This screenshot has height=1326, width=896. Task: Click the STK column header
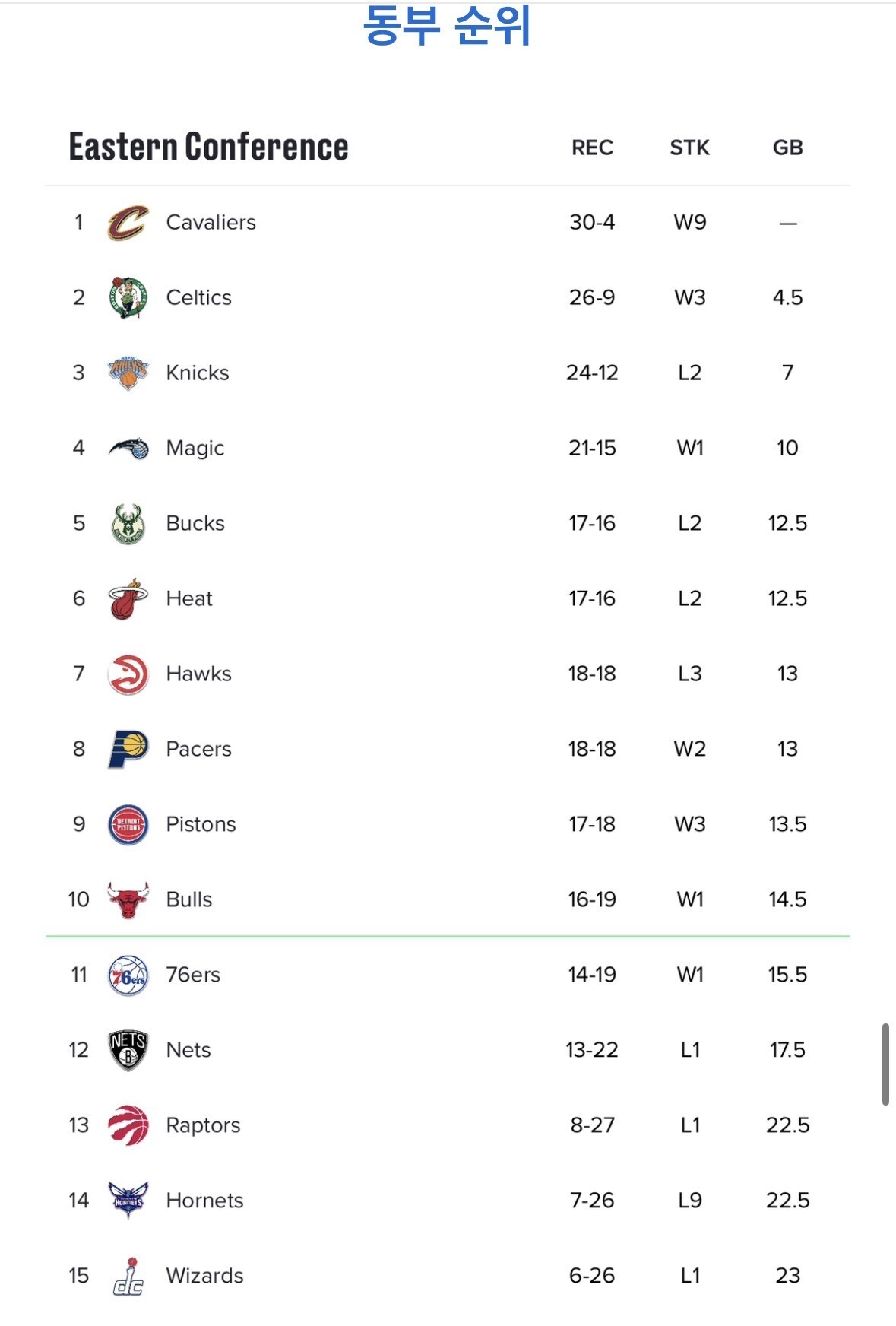689,148
